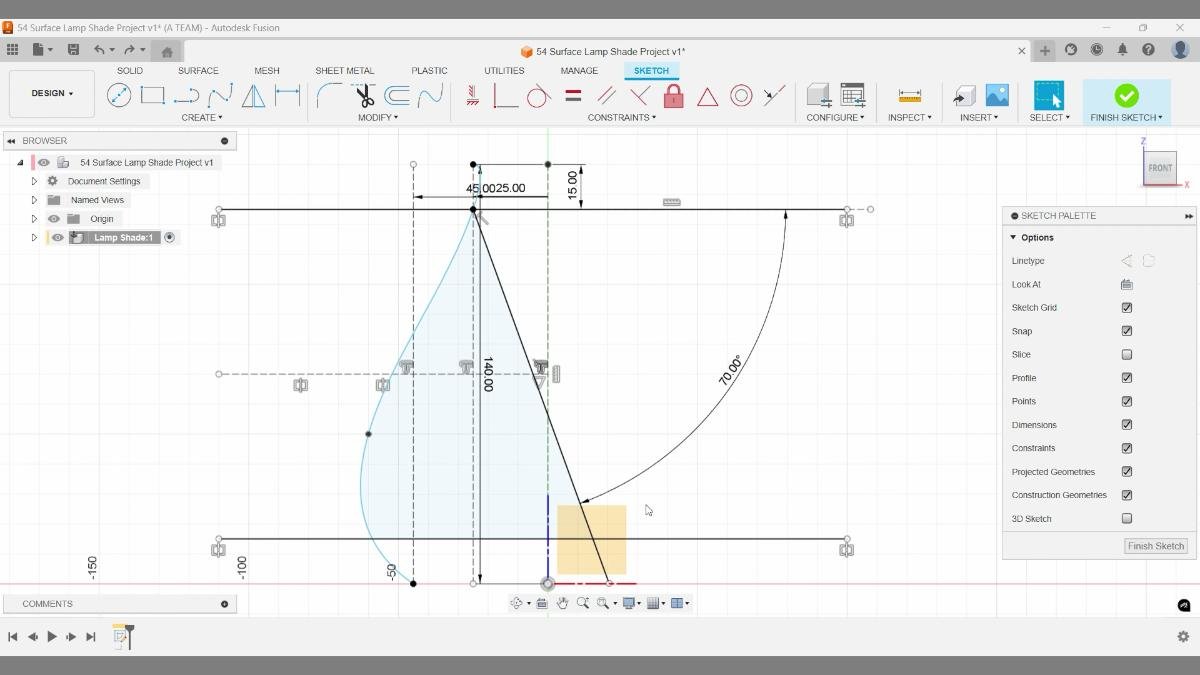Toggle visibility of Lamp Shade:1 body
The image size is (1200, 675).
pyautogui.click(x=57, y=237)
